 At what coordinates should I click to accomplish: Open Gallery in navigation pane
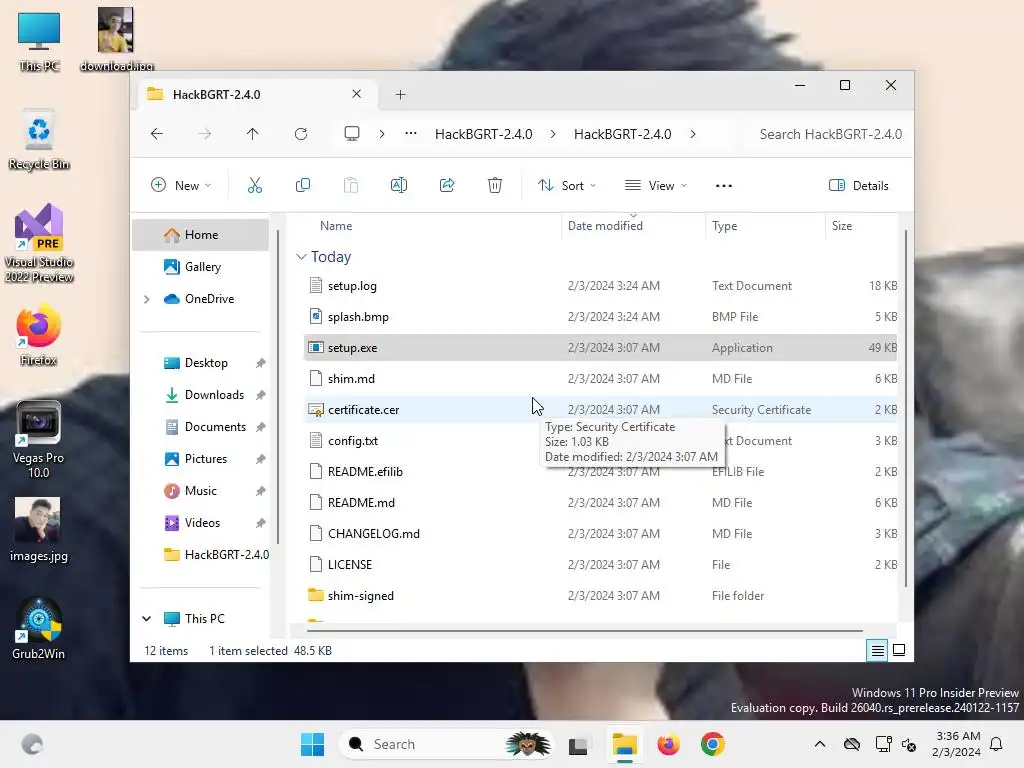(x=202, y=267)
